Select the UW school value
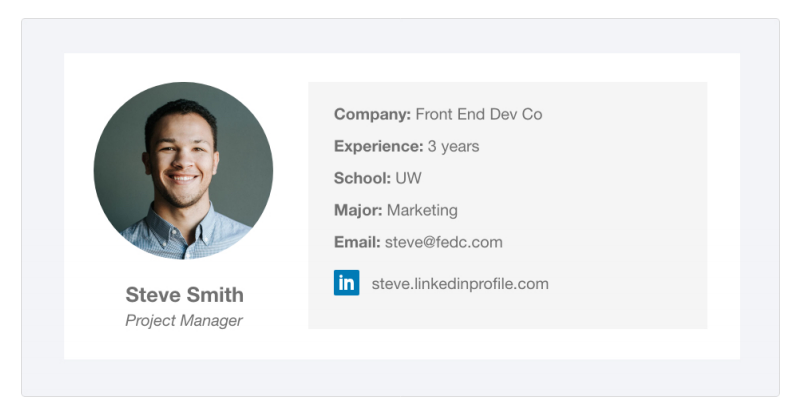 408,178
